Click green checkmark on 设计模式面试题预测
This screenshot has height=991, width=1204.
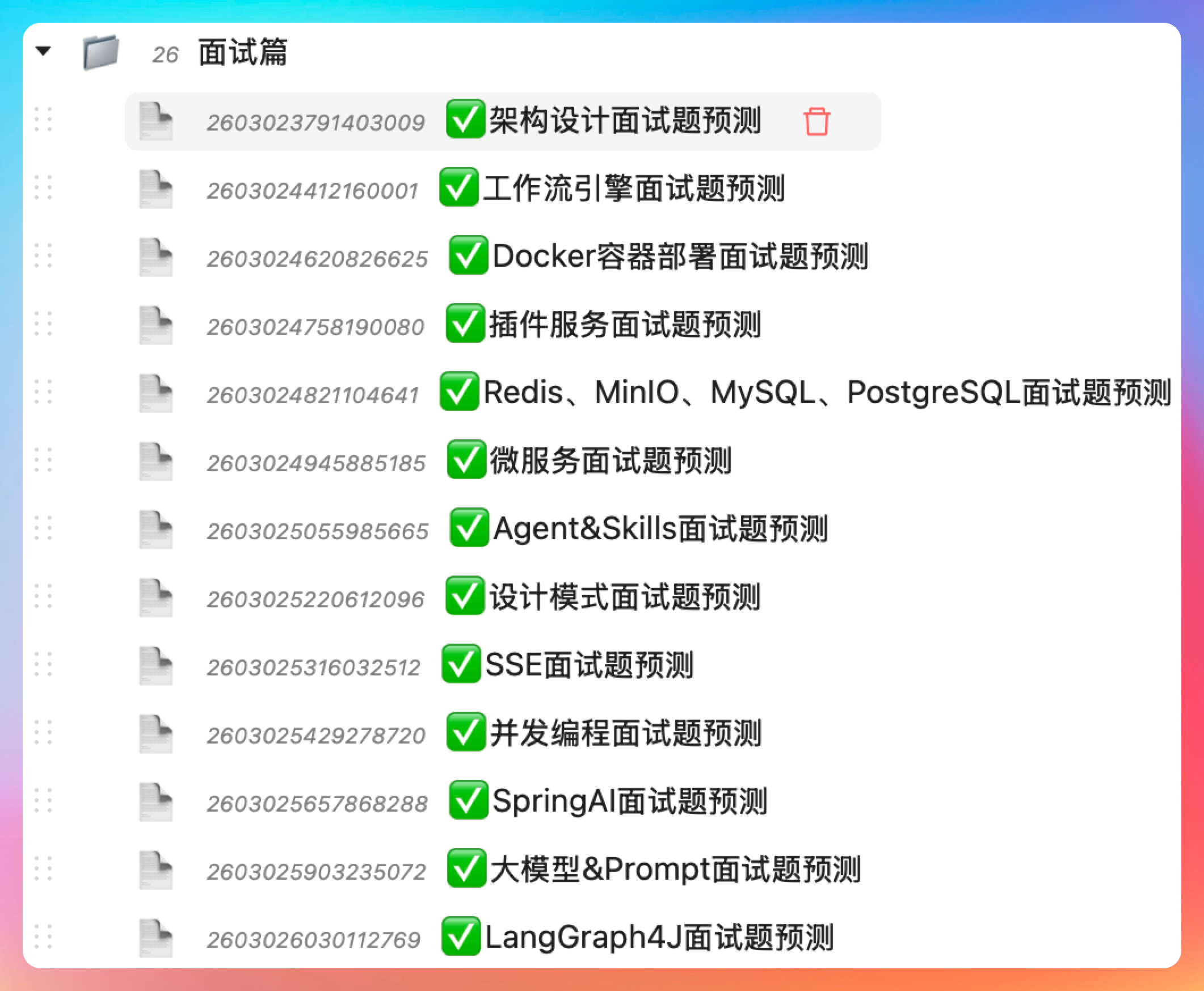[465, 596]
